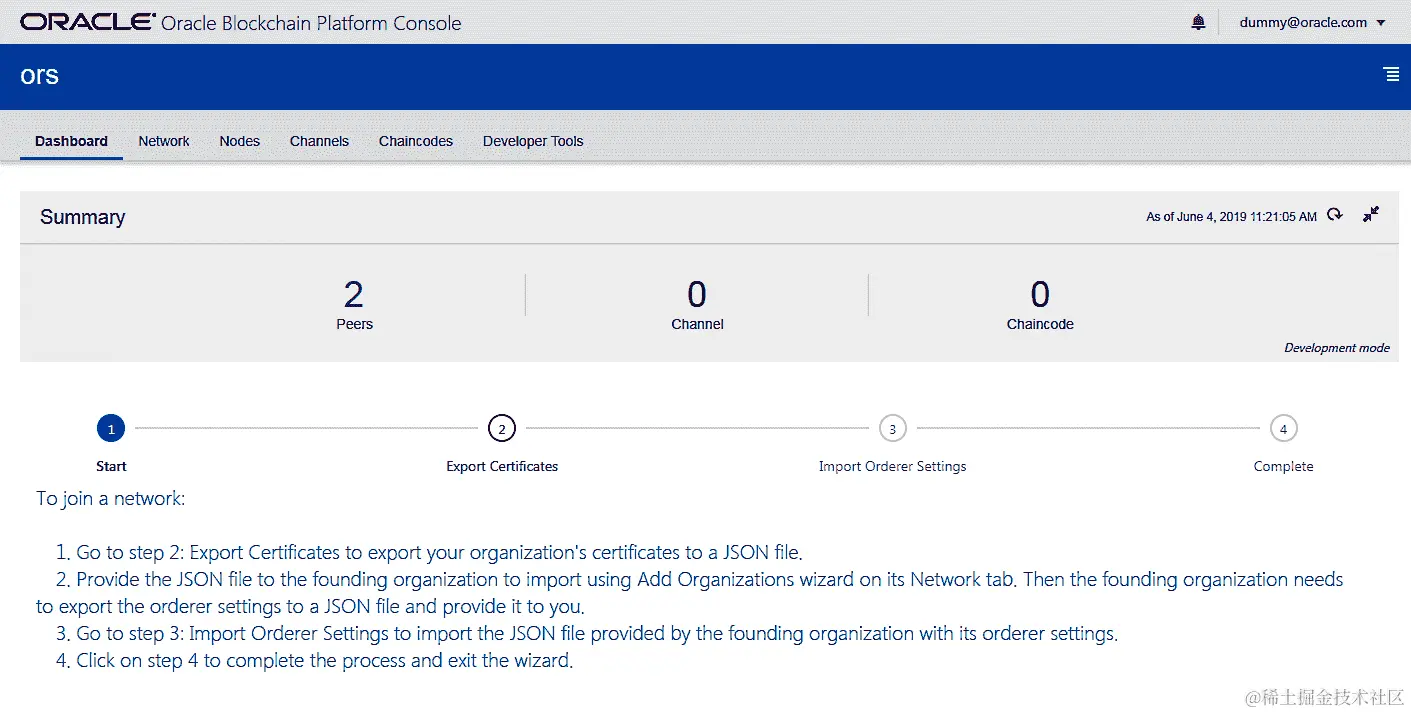Select wizard step 2 circle
The width and height of the screenshot is (1411, 714).
pyautogui.click(x=502, y=429)
